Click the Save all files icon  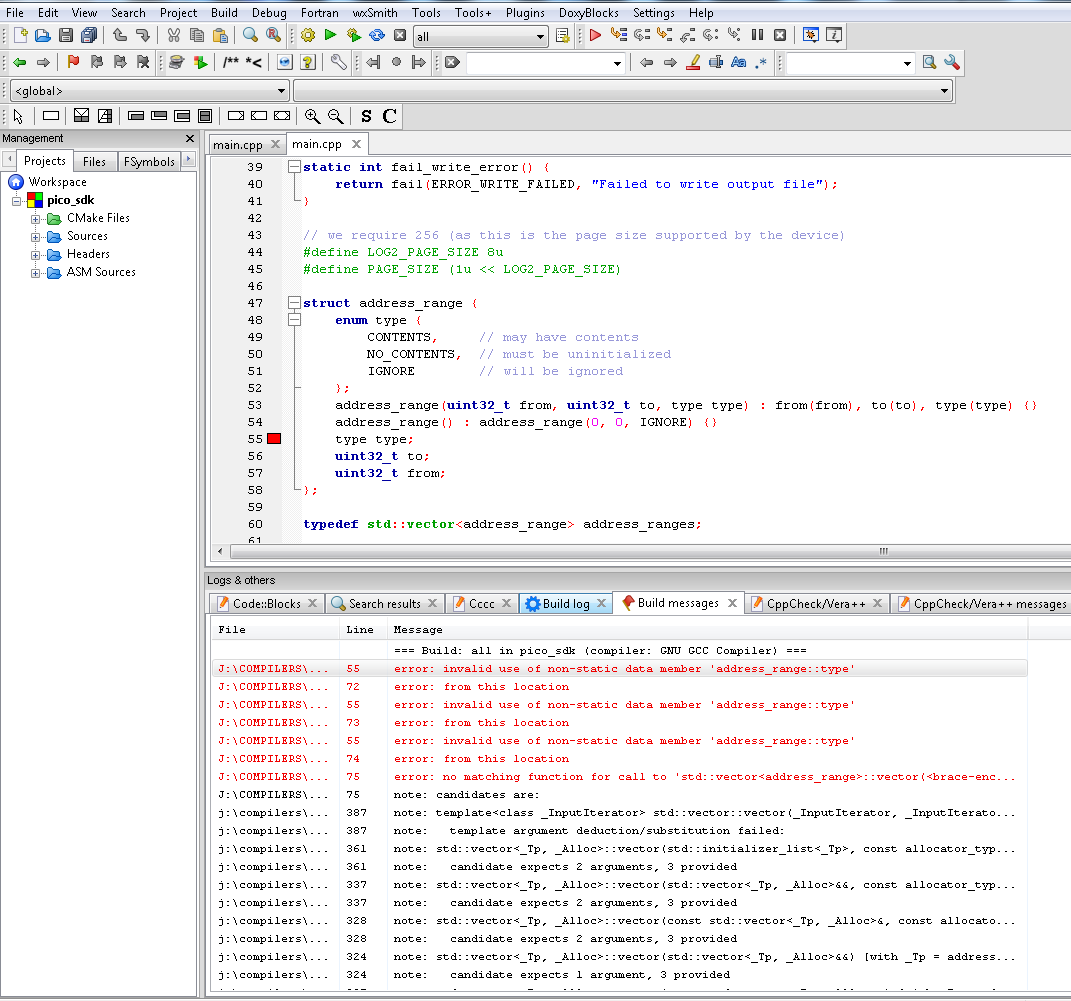click(x=87, y=35)
